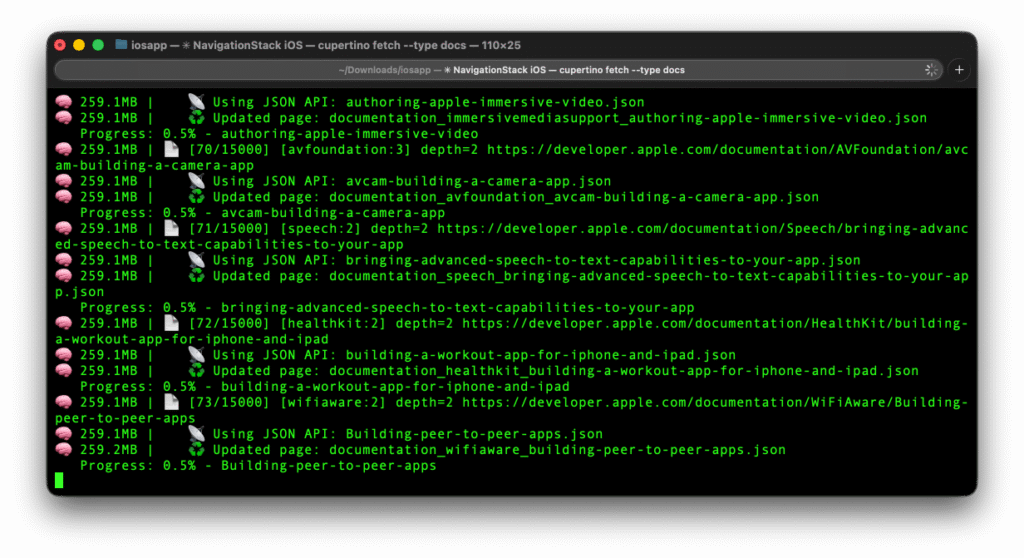Viewport: 1024px width, 558px height.
Task: Click the page icon next to [70/15000]
Action: (x=170, y=150)
